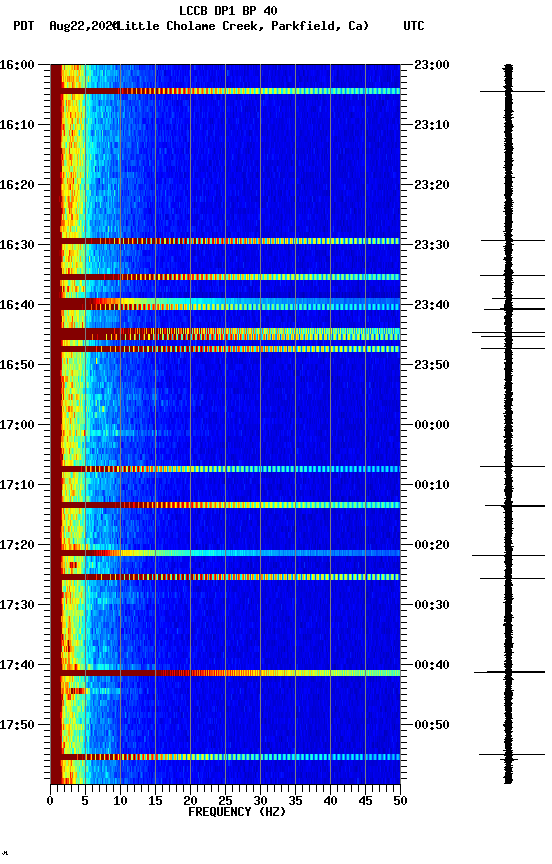The height and width of the screenshot is (864, 552).
Task: Click the 00:00 UTC time label
Action: [432, 425]
